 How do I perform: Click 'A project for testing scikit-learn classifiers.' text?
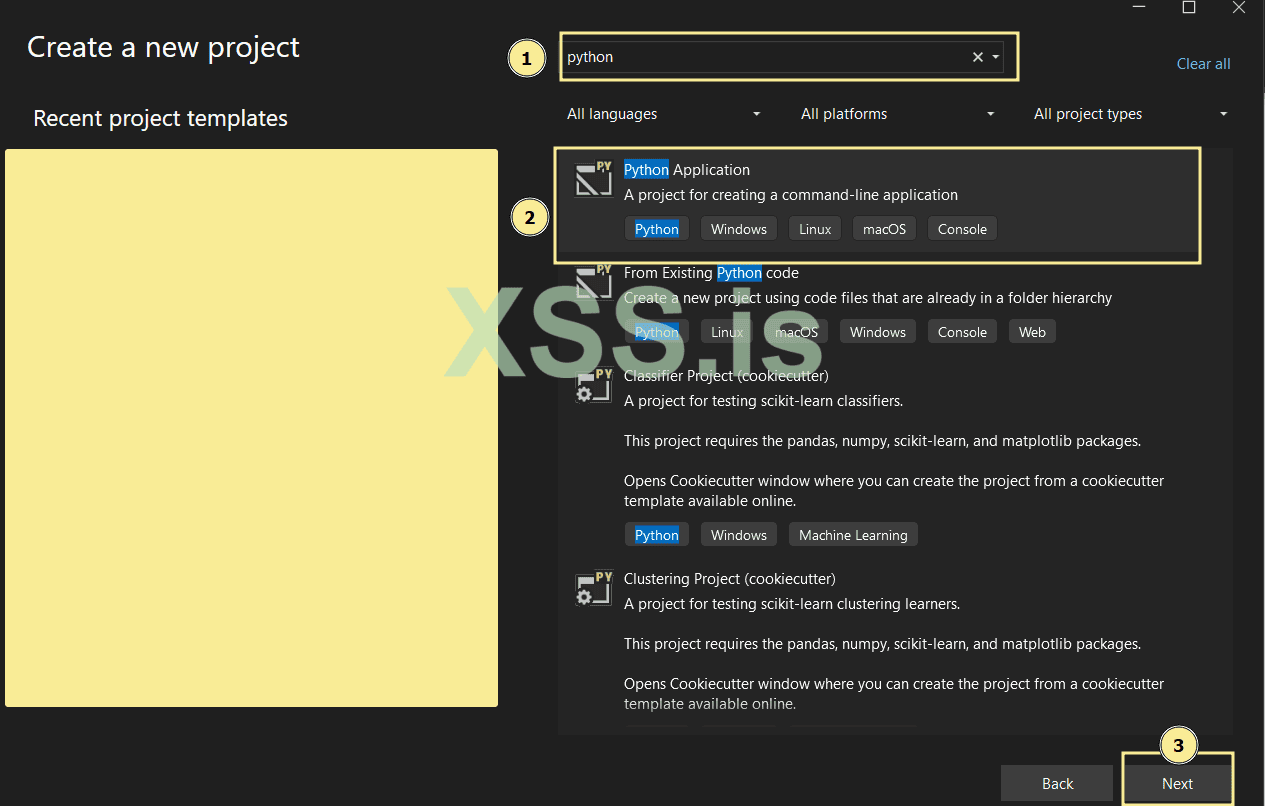pos(763,401)
